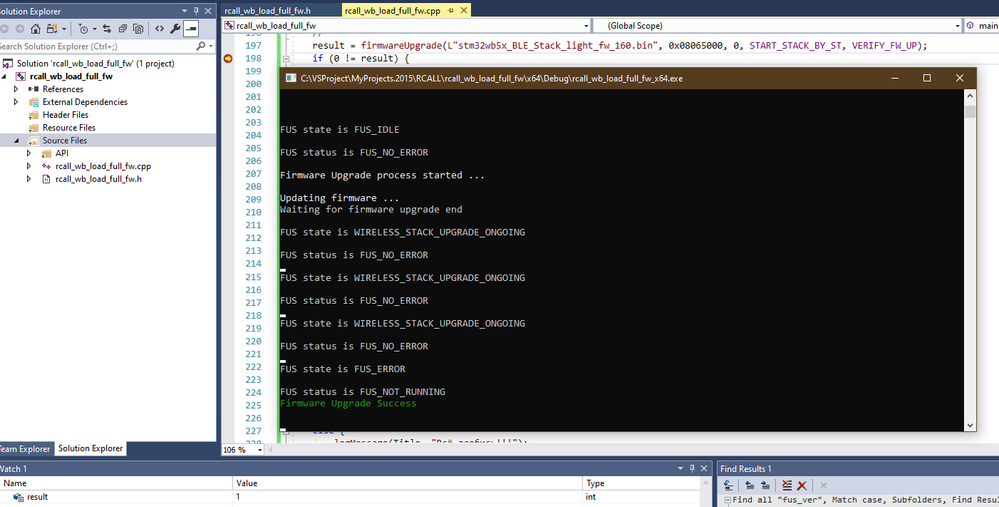The height and width of the screenshot is (507, 999).
Task: Click Sync with Active Document arrows icon
Action: (x=106, y=29)
